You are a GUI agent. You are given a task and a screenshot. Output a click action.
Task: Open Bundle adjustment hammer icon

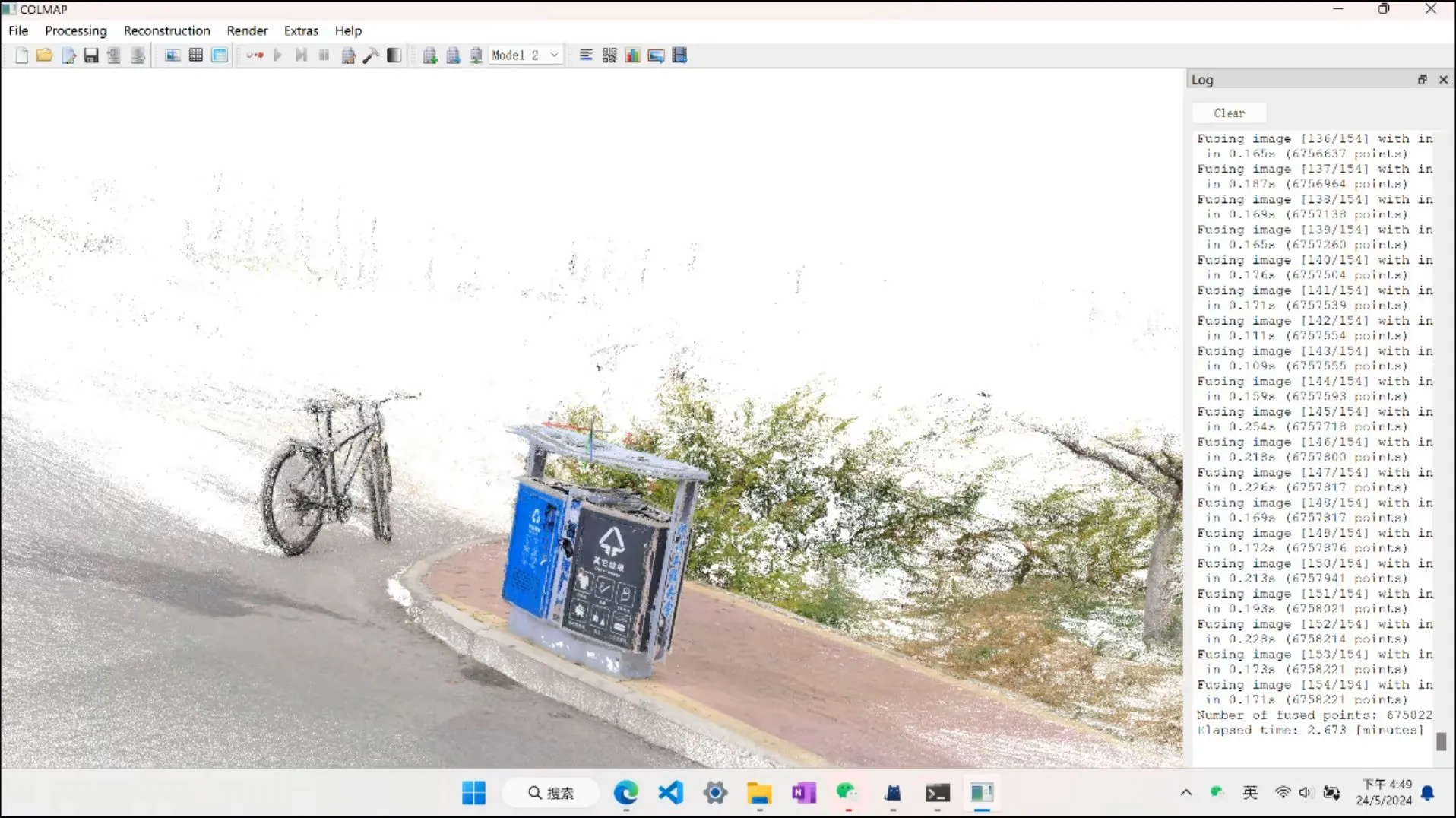371,55
